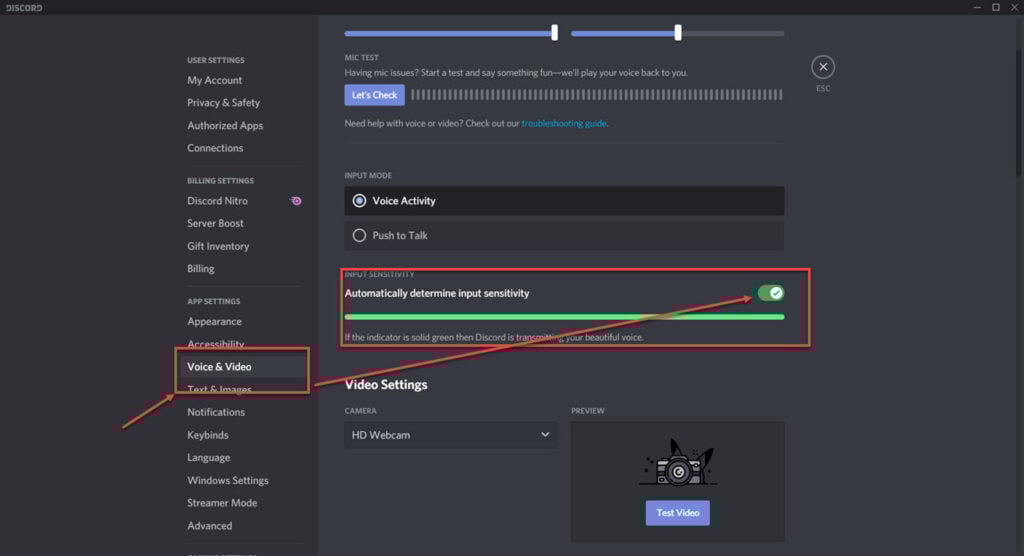Select the Push to Talk input mode
The width and height of the screenshot is (1024, 556).
point(564,235)
